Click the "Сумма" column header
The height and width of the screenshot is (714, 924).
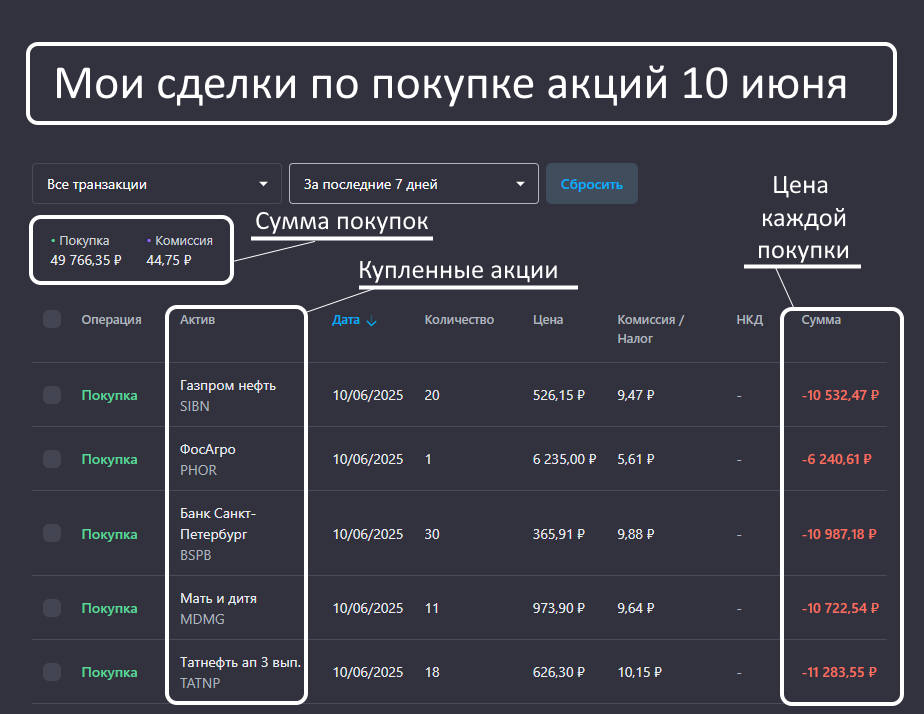[821, 320]
